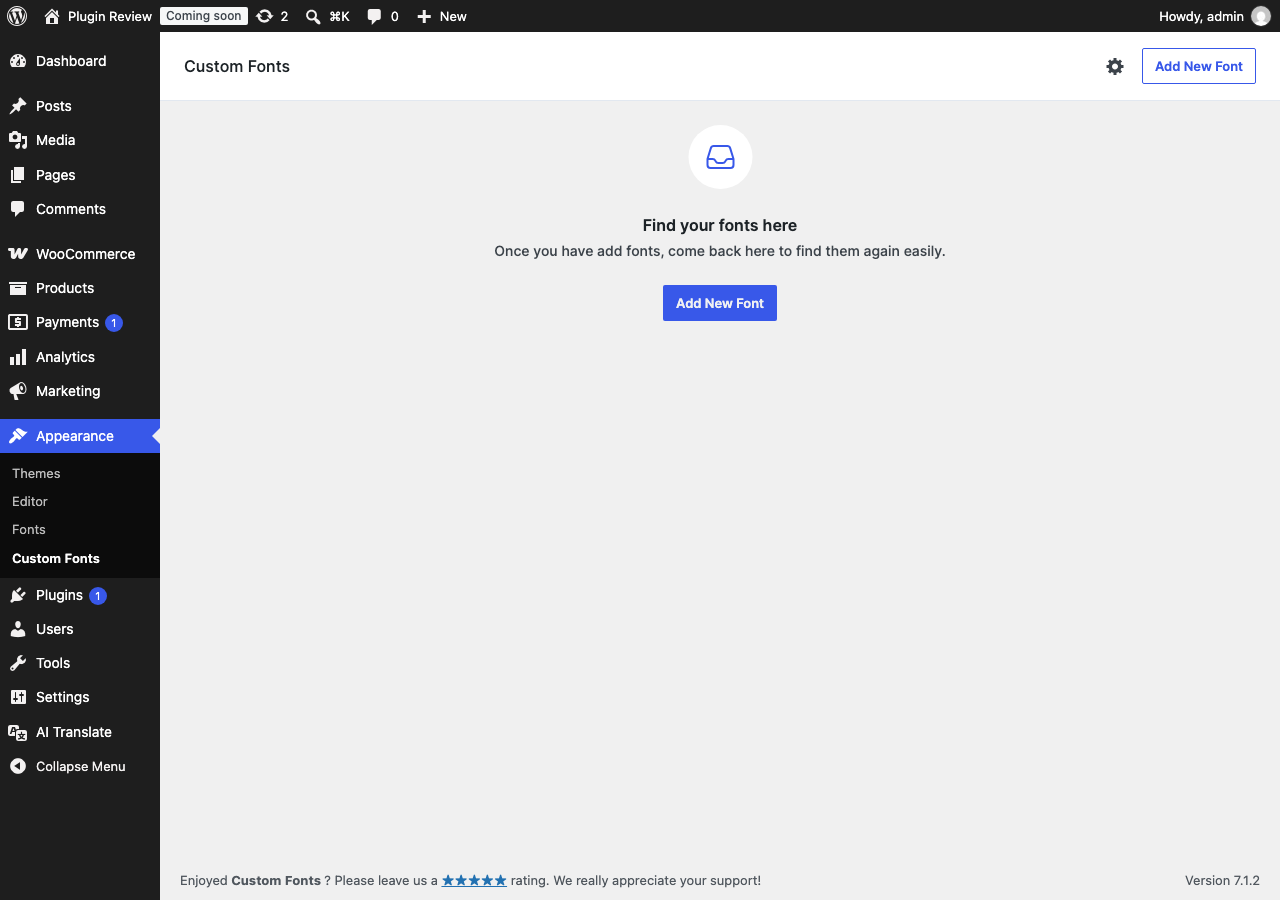Open the New content menu
The width and height of the screenshot is (1280, 900).
(x=442, y=16)
